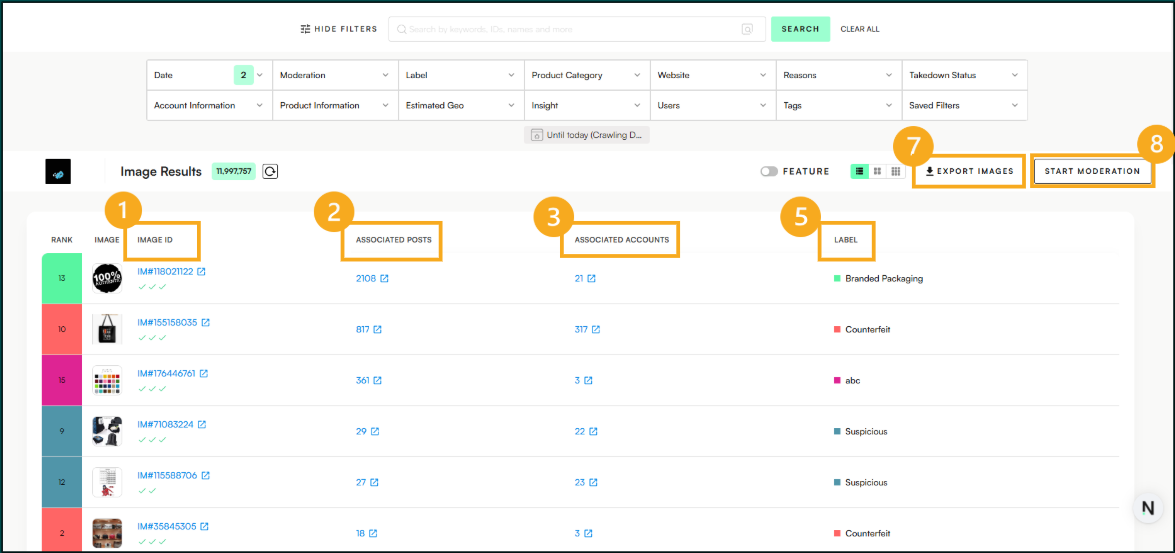The height and width of the screenshot is (553, 1175).
Task: Sort by the IMAGE ID column header
Action: 155,240
